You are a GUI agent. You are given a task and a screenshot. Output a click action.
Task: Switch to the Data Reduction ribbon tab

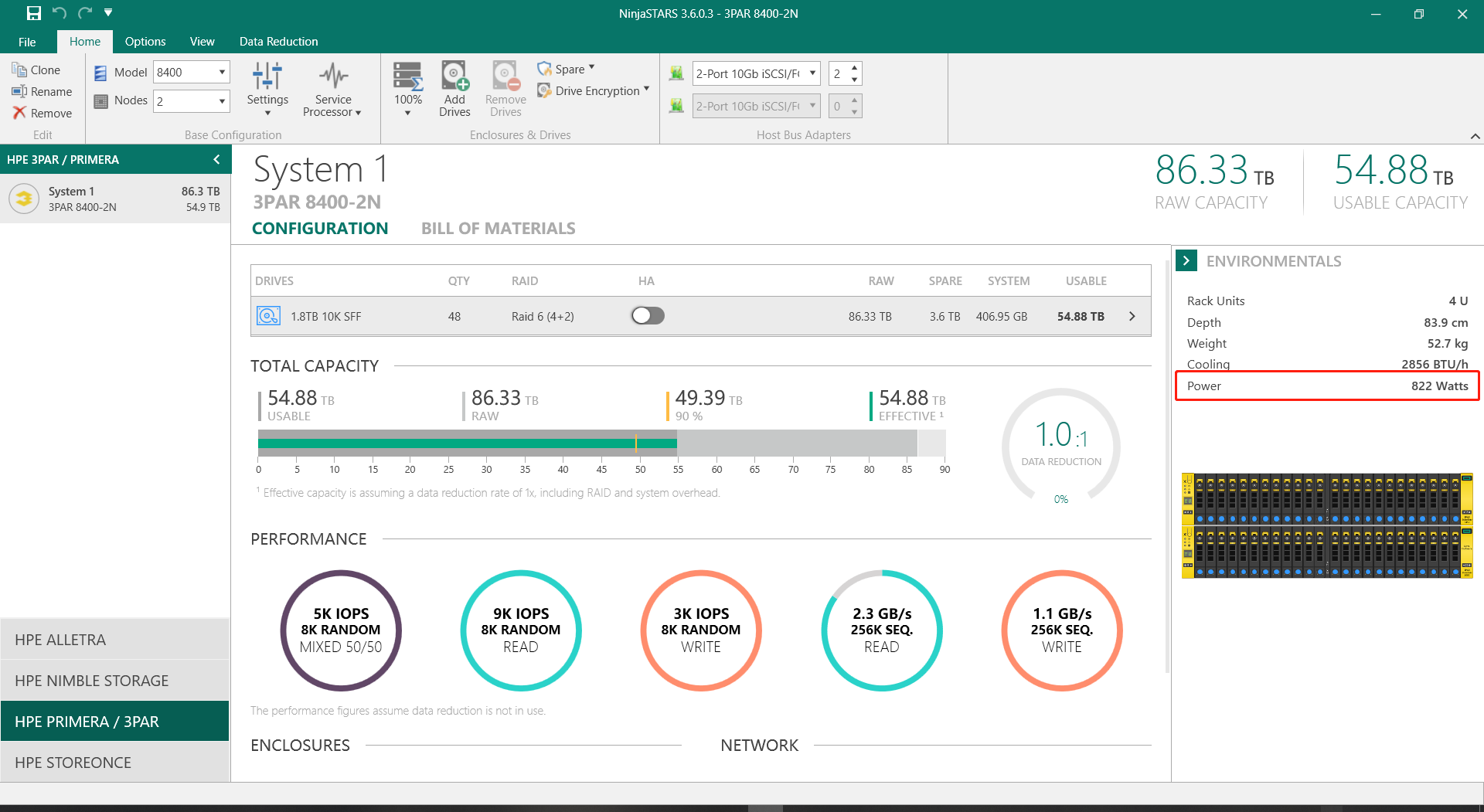(278, 42)
